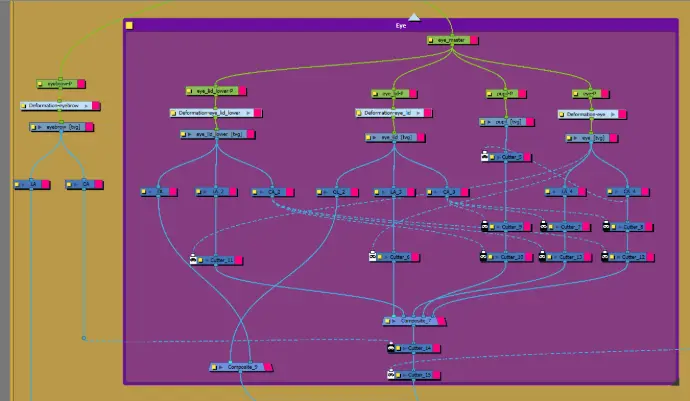Click the mask icon on Cutter_13 node
Viewport: 690px width, 401px height.
click(543, 256)
